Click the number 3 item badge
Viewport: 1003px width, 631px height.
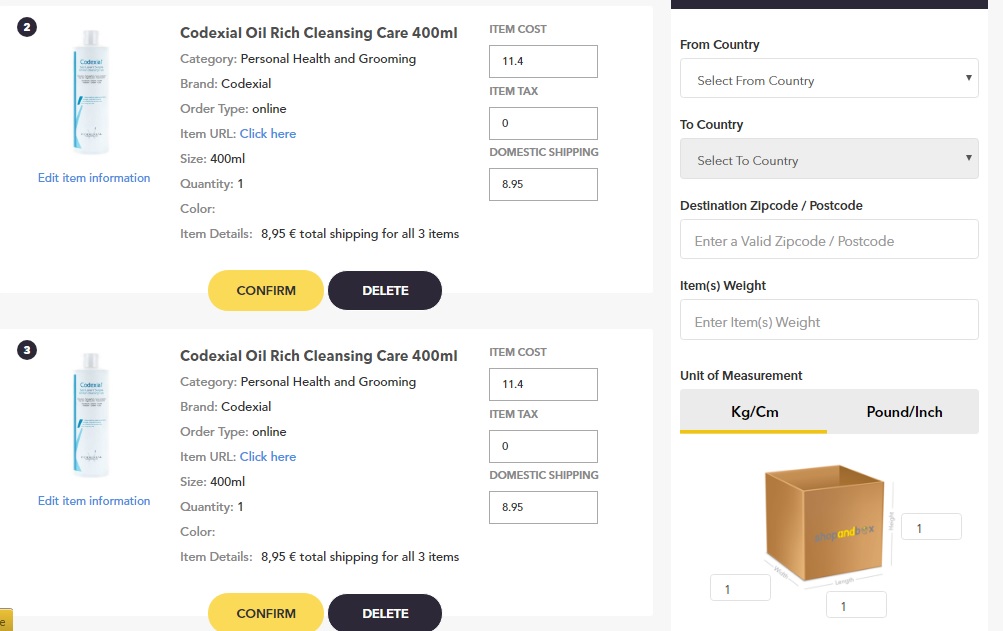pyautogui.click(x=27, y=350)
